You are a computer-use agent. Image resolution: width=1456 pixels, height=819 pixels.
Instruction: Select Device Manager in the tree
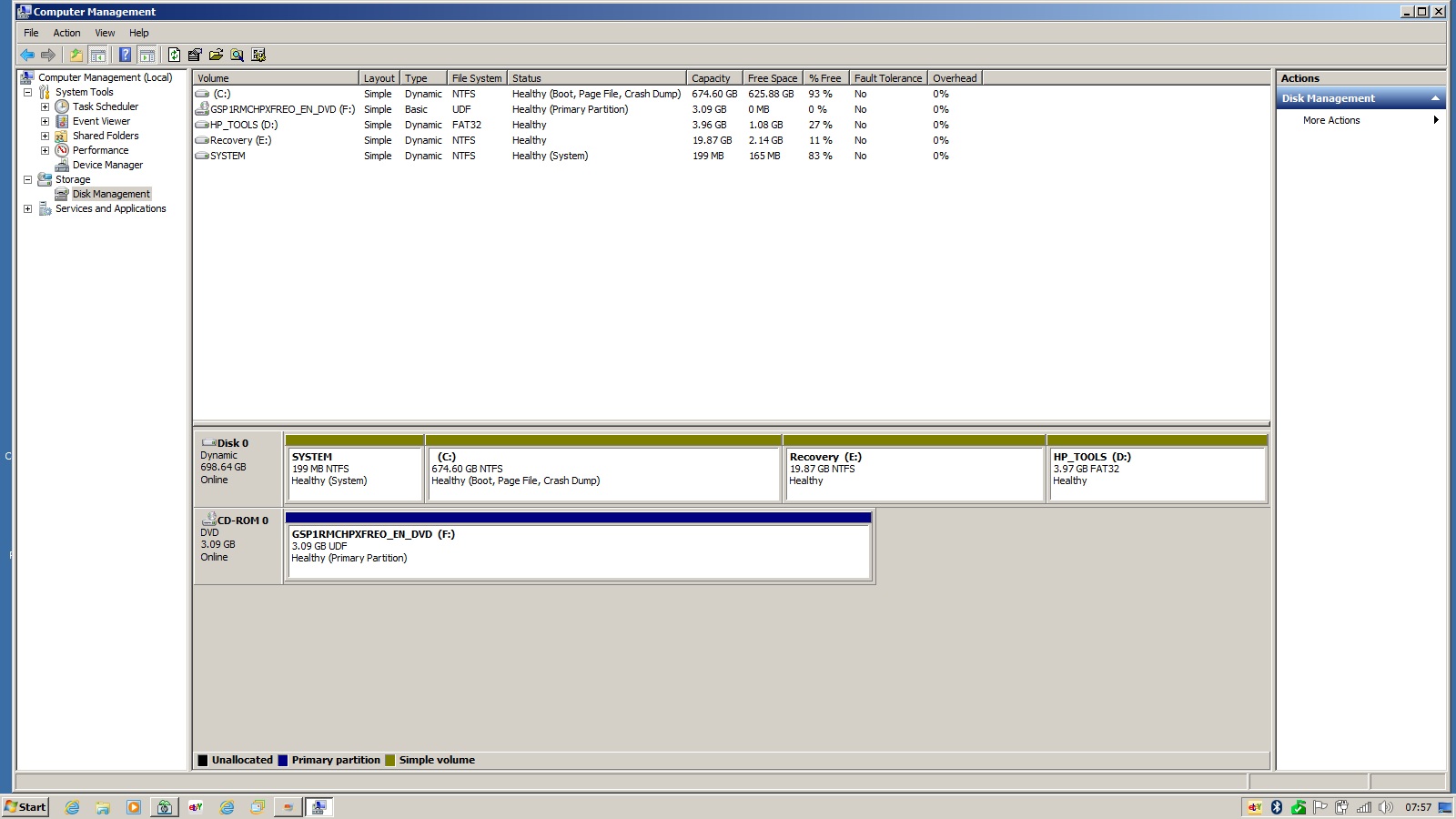tap(107, 165)
